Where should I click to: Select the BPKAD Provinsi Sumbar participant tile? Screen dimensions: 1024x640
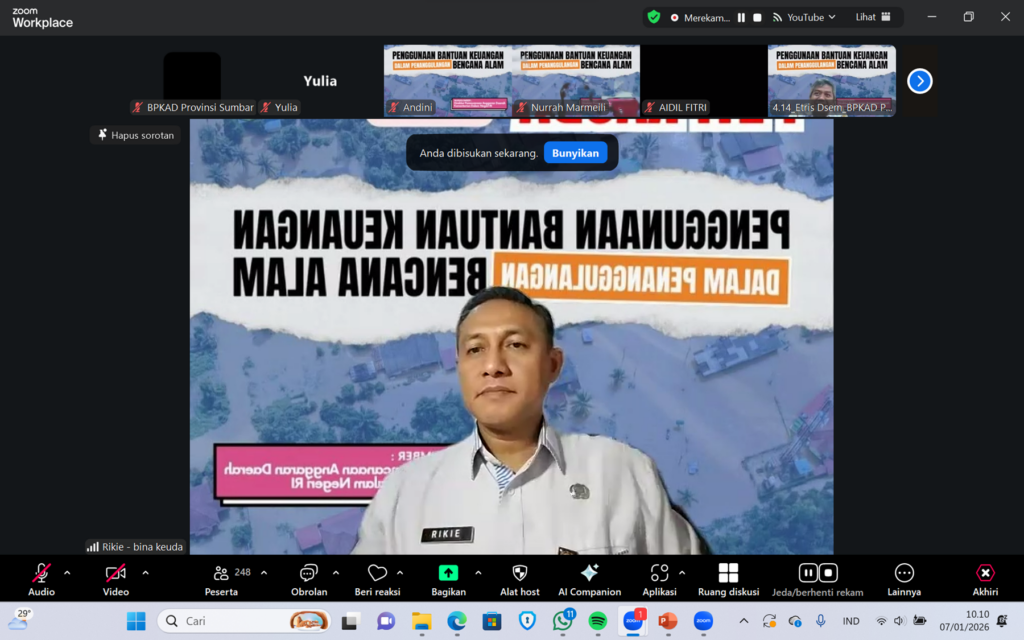tap(192, 81)
